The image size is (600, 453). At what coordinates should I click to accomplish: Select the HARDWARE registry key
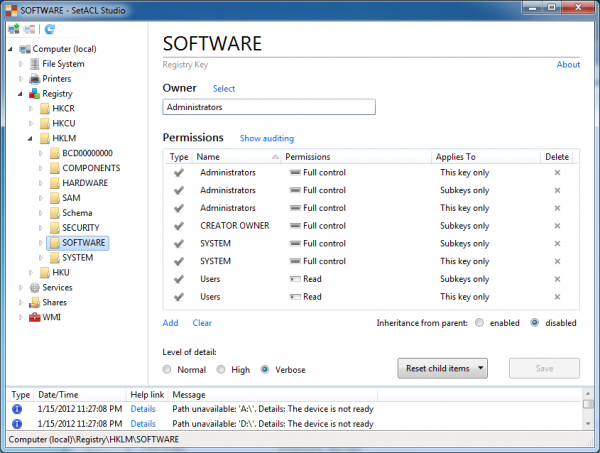coord(85,183)
